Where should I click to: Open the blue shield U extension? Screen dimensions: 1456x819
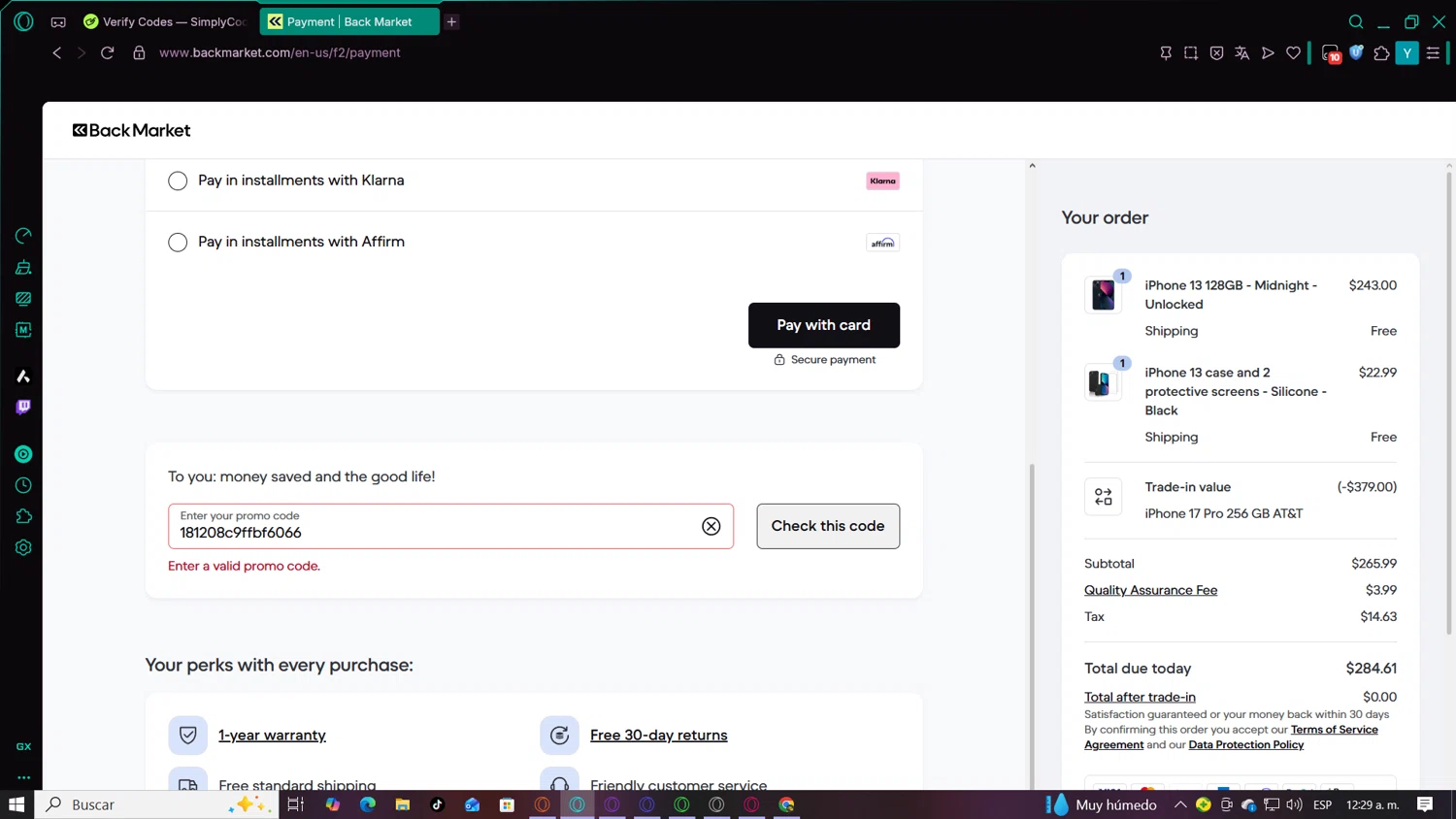pyautogui.click(x=1356, y=52)
